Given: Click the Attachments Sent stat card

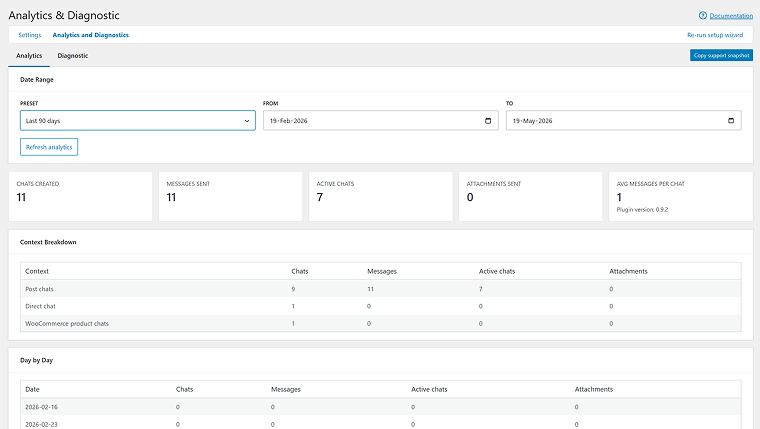Looking at the screenshot, I should point(530,196).
